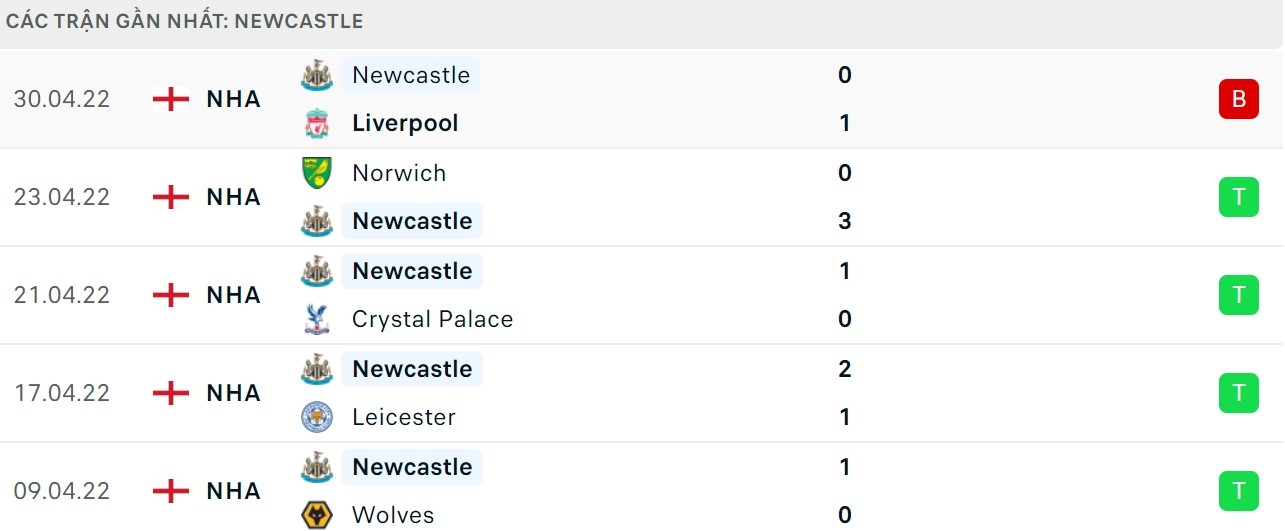Click the 30.04.22 match date
The image size is (1285, 531).
point(62,99)
